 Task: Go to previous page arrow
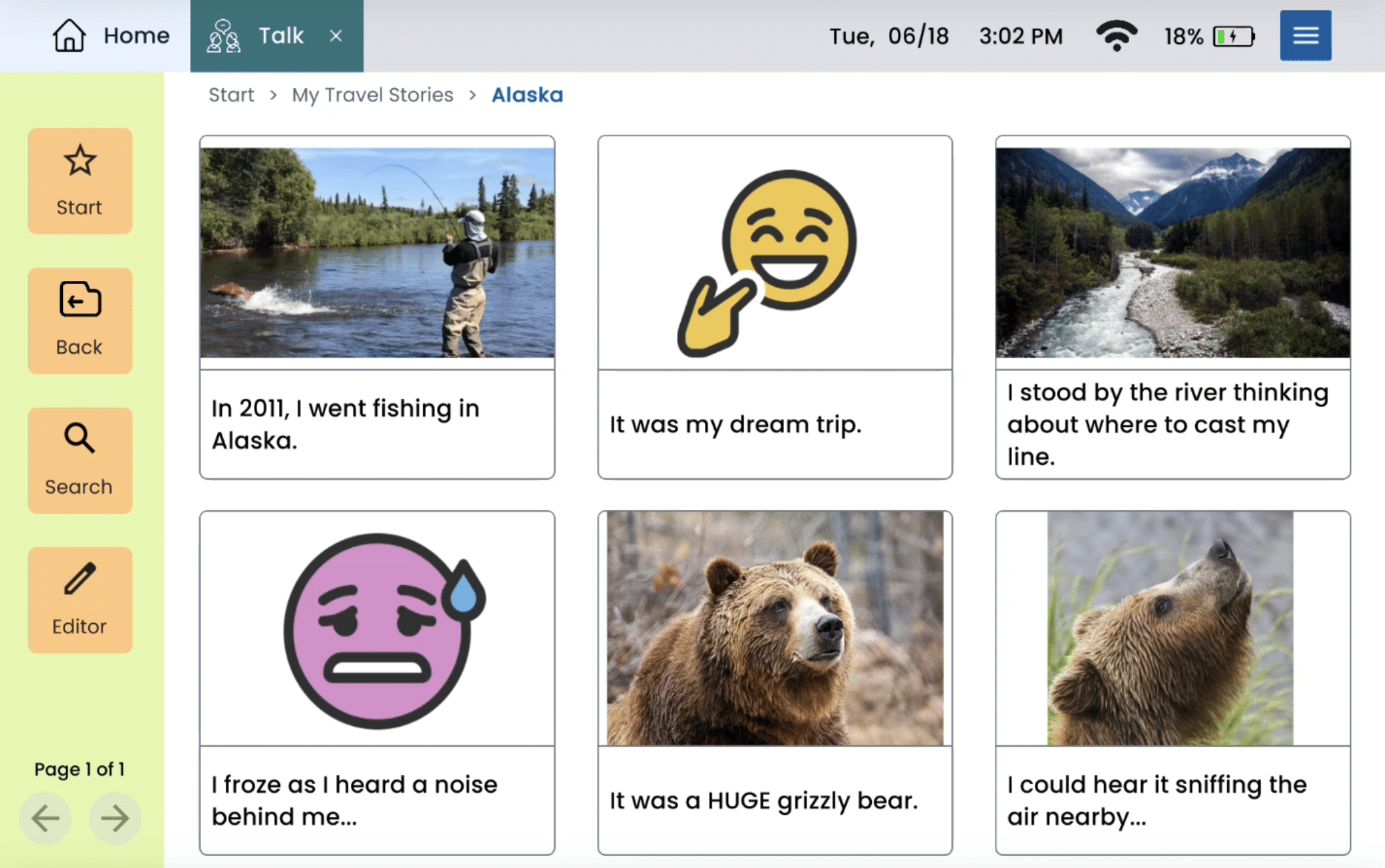click(x=45, y=818)
